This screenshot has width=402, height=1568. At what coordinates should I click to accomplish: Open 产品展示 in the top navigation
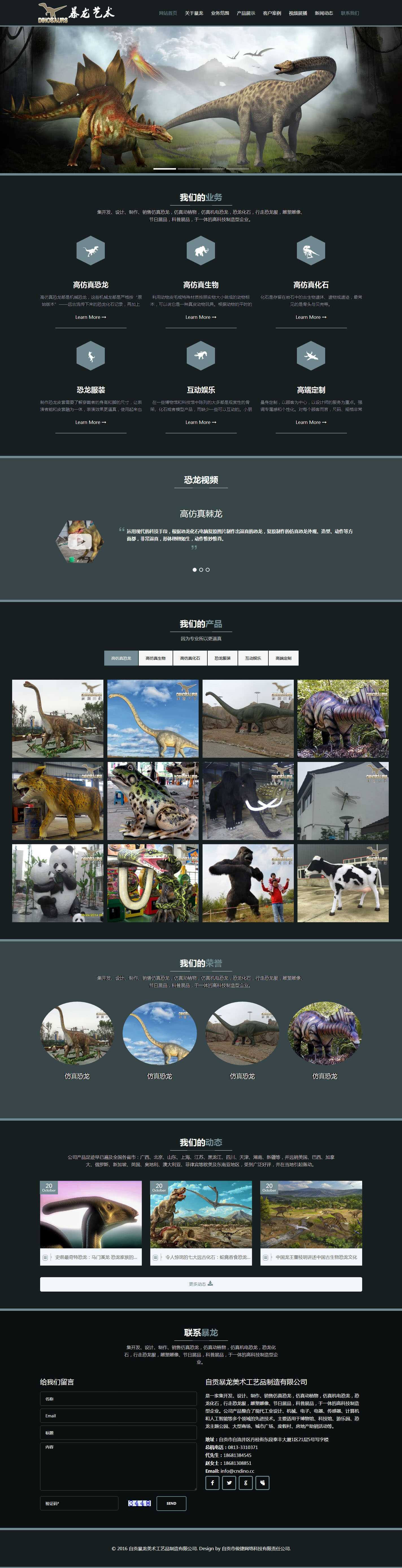(246, 13)
